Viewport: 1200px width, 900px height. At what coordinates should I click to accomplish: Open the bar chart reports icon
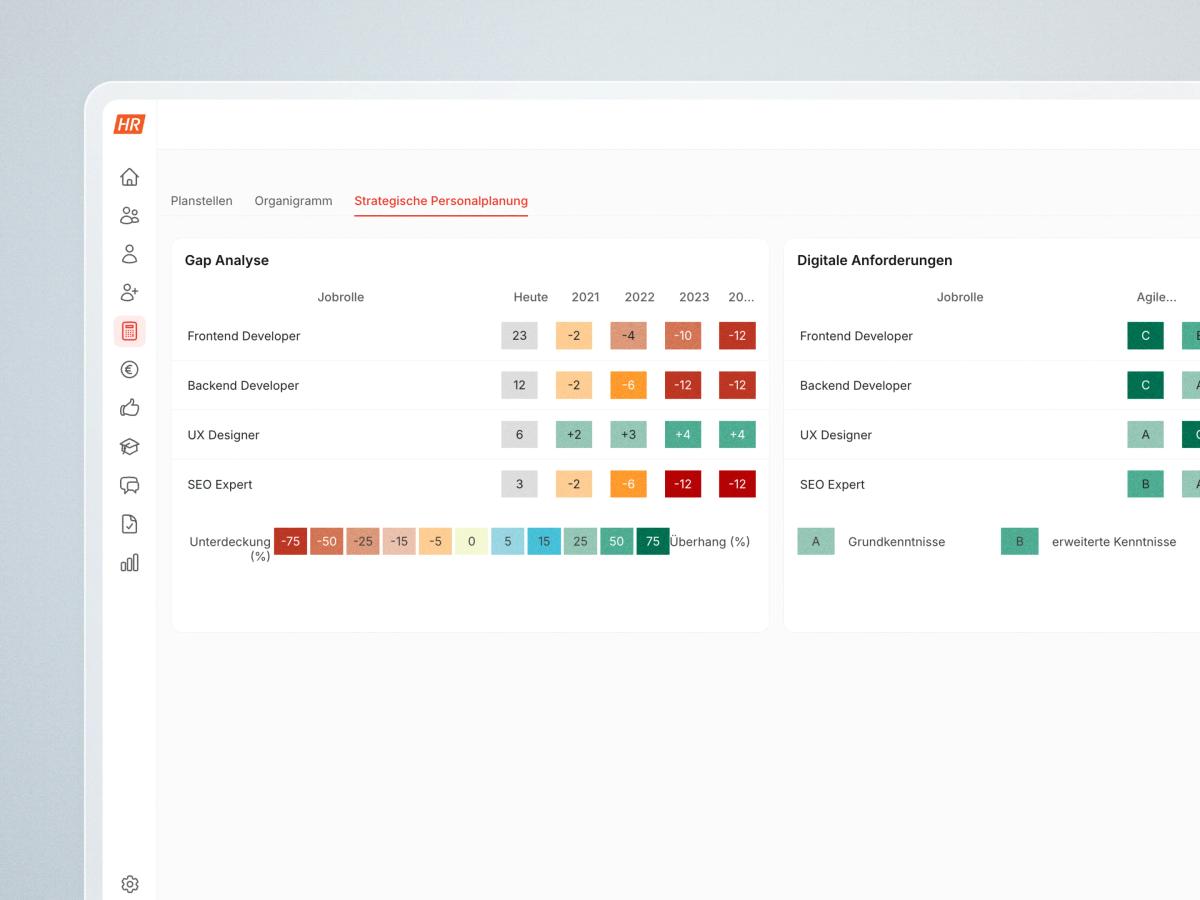pyautogui.click(x=129, y=563)
